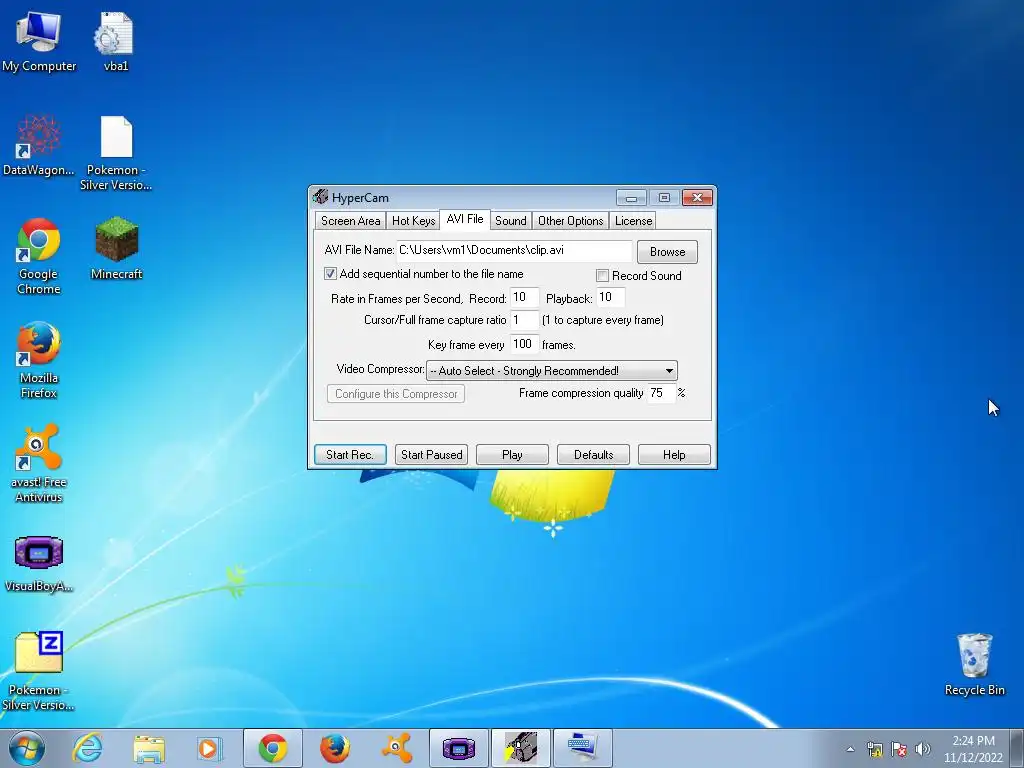1024x768 pixels.
Task: Click the Frame compression quality field
Action: pyautogui.click(x=661, y=392)
